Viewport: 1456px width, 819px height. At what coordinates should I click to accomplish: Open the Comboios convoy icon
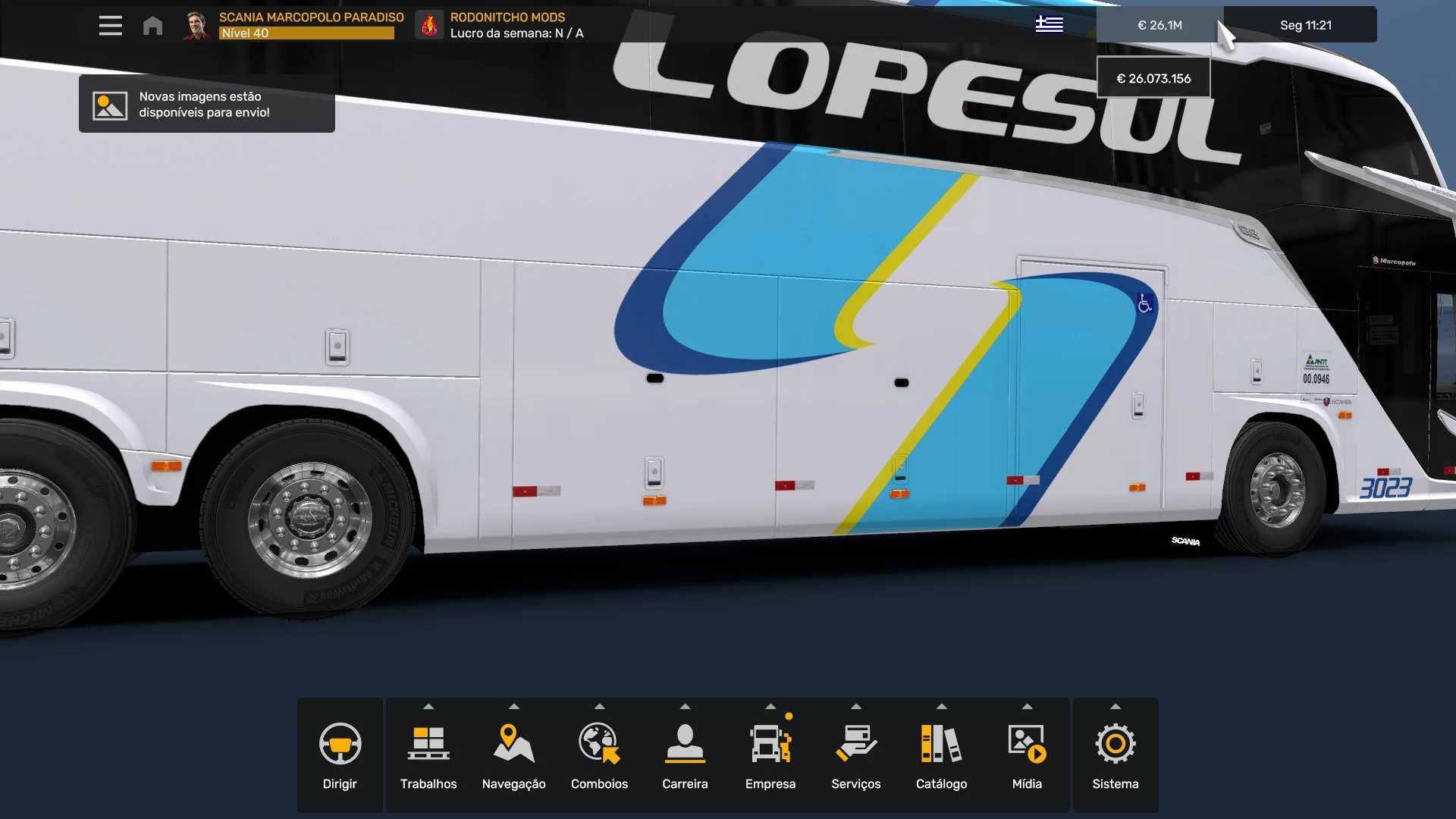[x=599, y=744]
